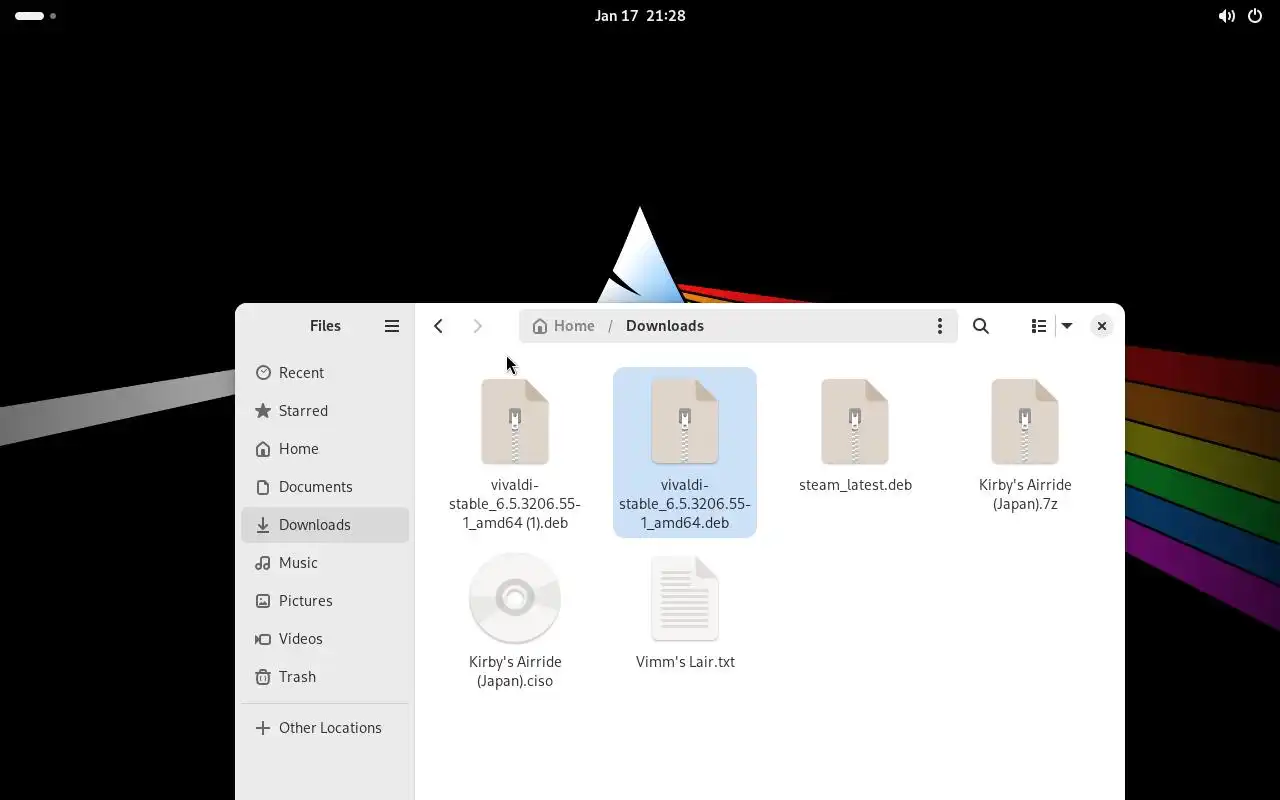Click the Trash bin icon in sidebar

click(x=263, y=676)
